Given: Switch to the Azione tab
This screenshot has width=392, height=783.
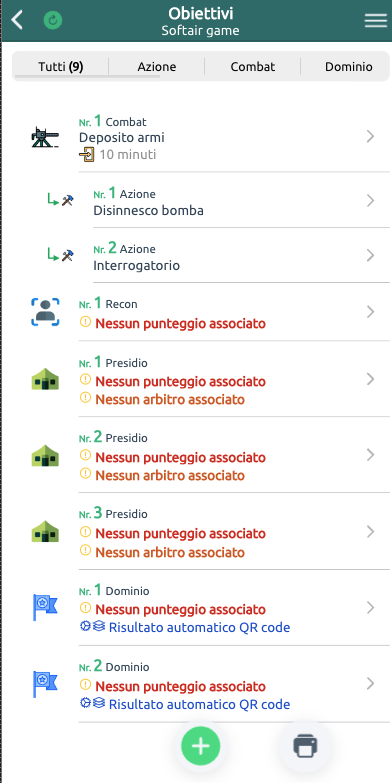Looking at the screenshot, I should click(157, 66).
